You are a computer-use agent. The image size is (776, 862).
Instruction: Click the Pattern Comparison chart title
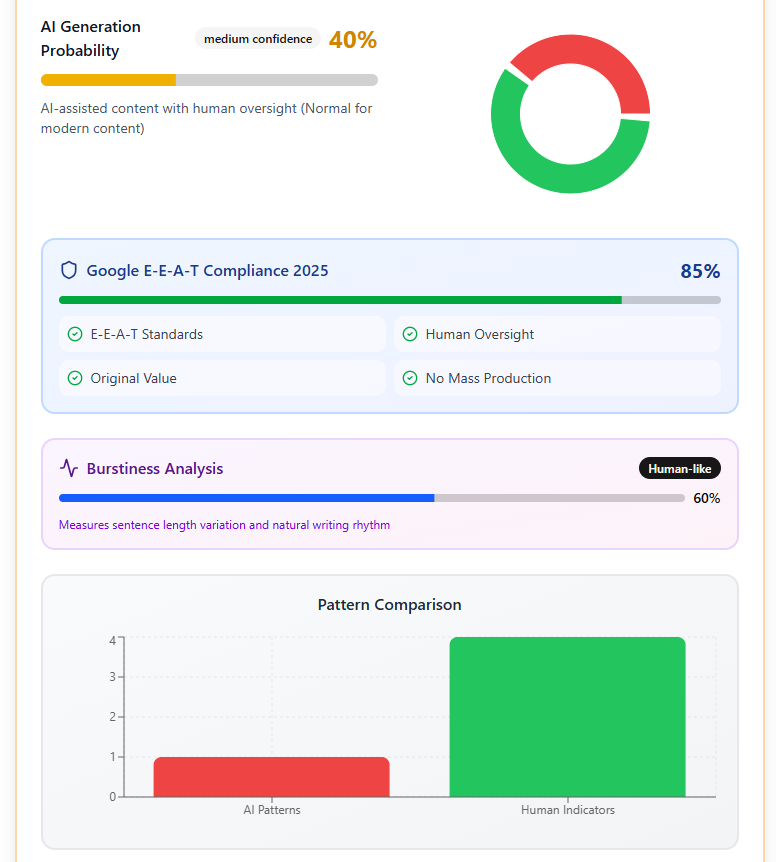(x=390, y=605)
